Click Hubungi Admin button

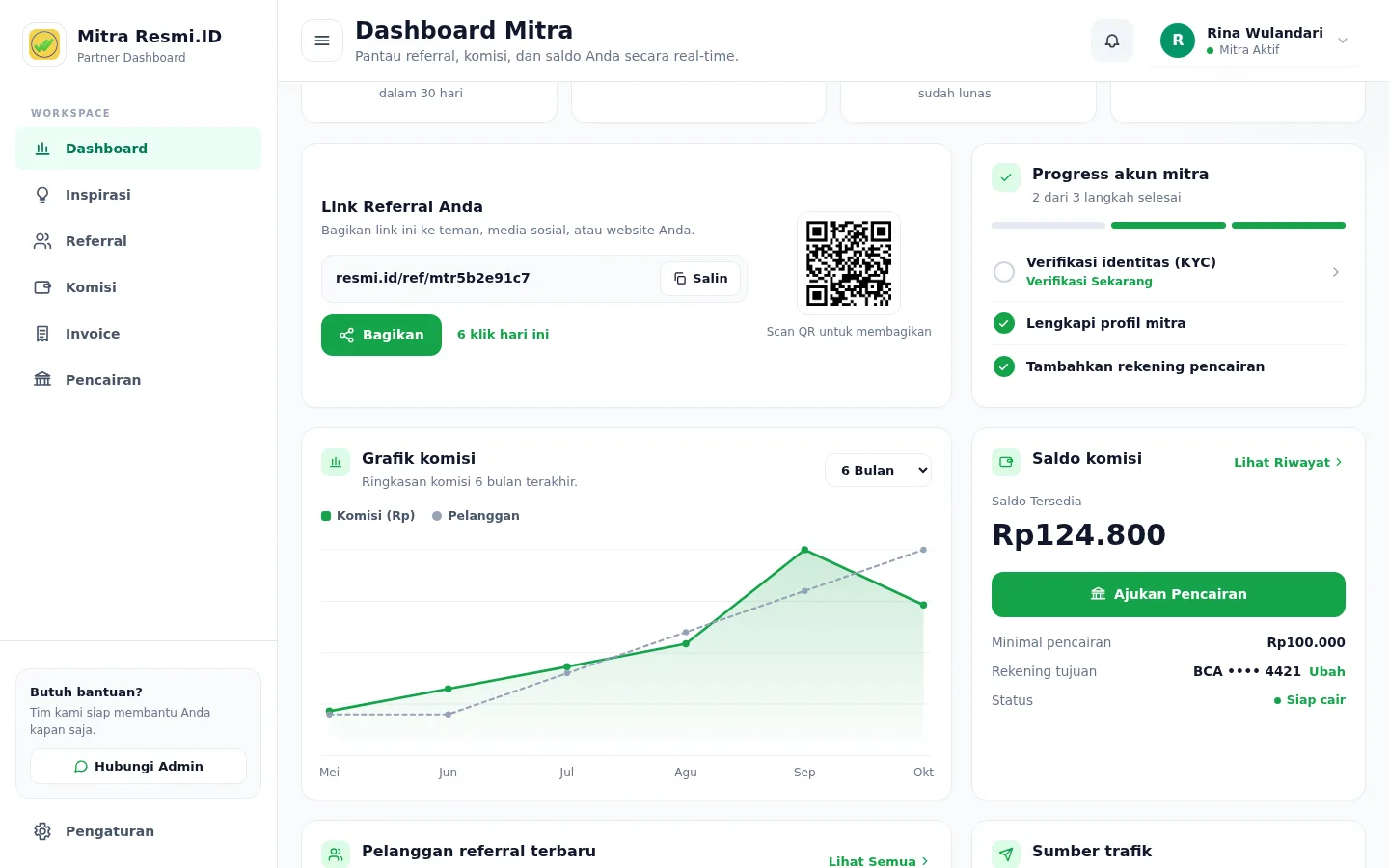139,767
